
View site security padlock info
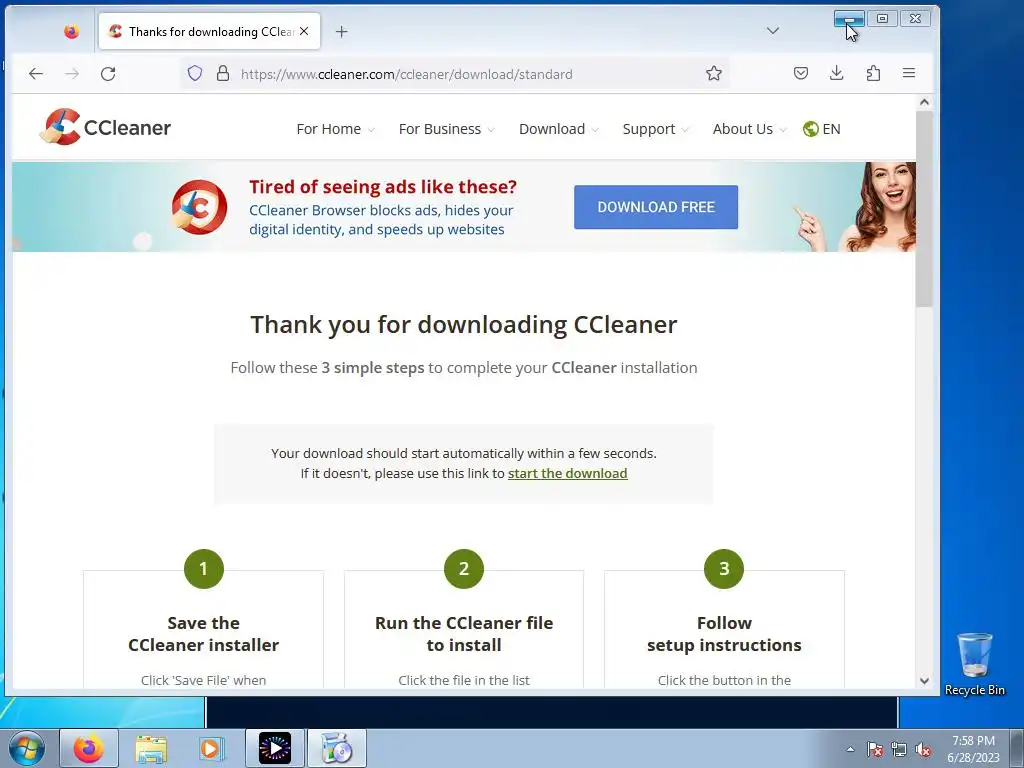(223, 73)
